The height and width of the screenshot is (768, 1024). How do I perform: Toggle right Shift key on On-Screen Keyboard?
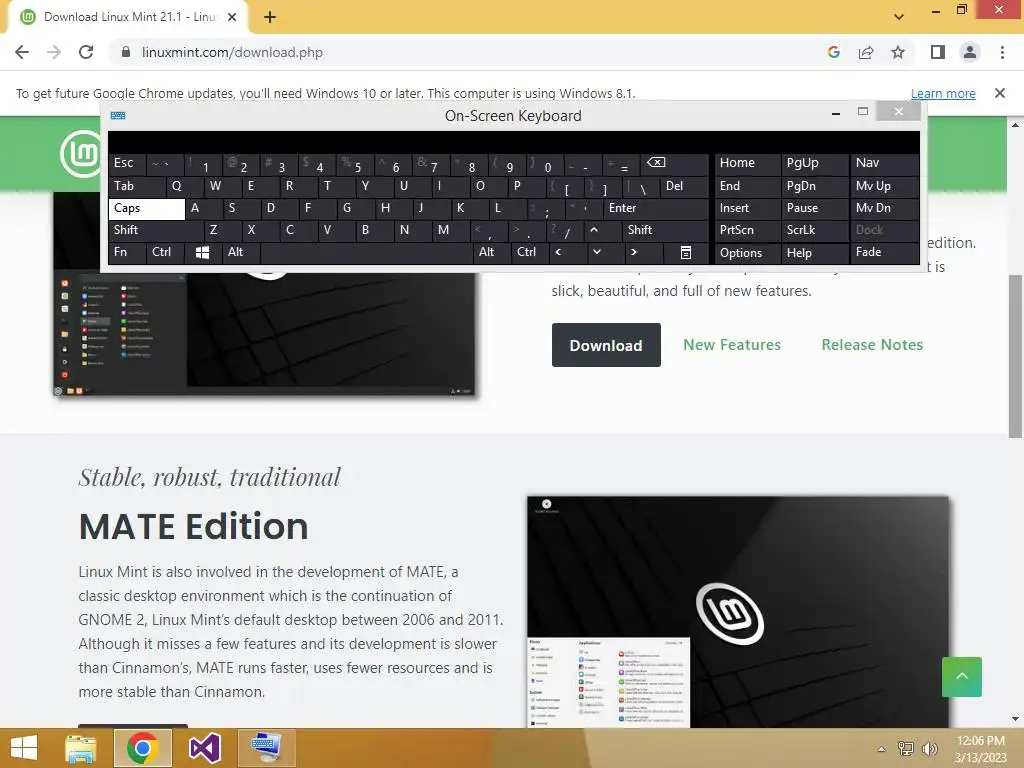[x=665, y=230]
